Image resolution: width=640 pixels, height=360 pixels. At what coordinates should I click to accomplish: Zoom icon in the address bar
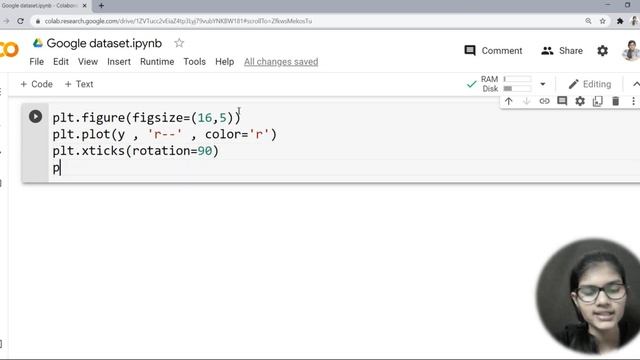pyautogui.click(x=588, y=21)
